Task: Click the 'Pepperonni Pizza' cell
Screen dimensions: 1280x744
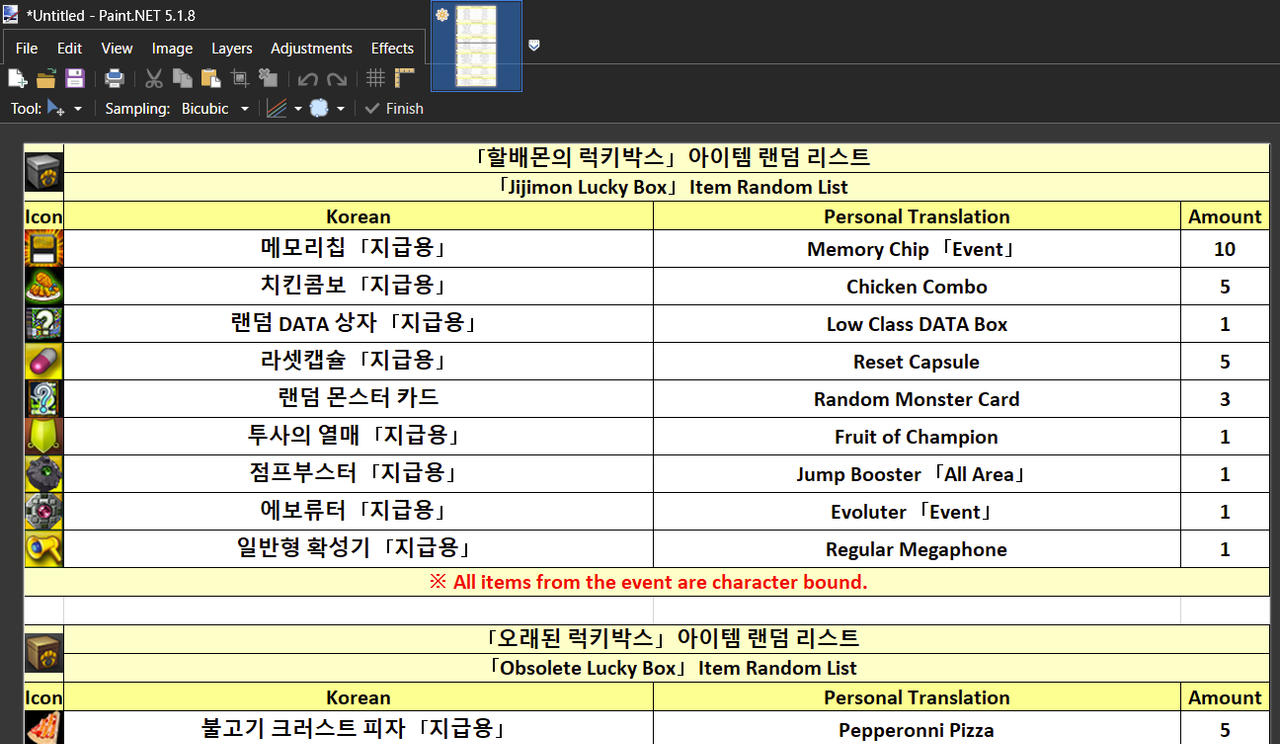Action: pos(917,729)
